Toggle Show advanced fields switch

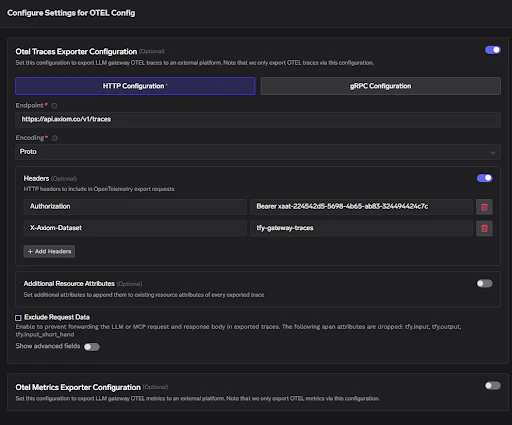[92, 347]
